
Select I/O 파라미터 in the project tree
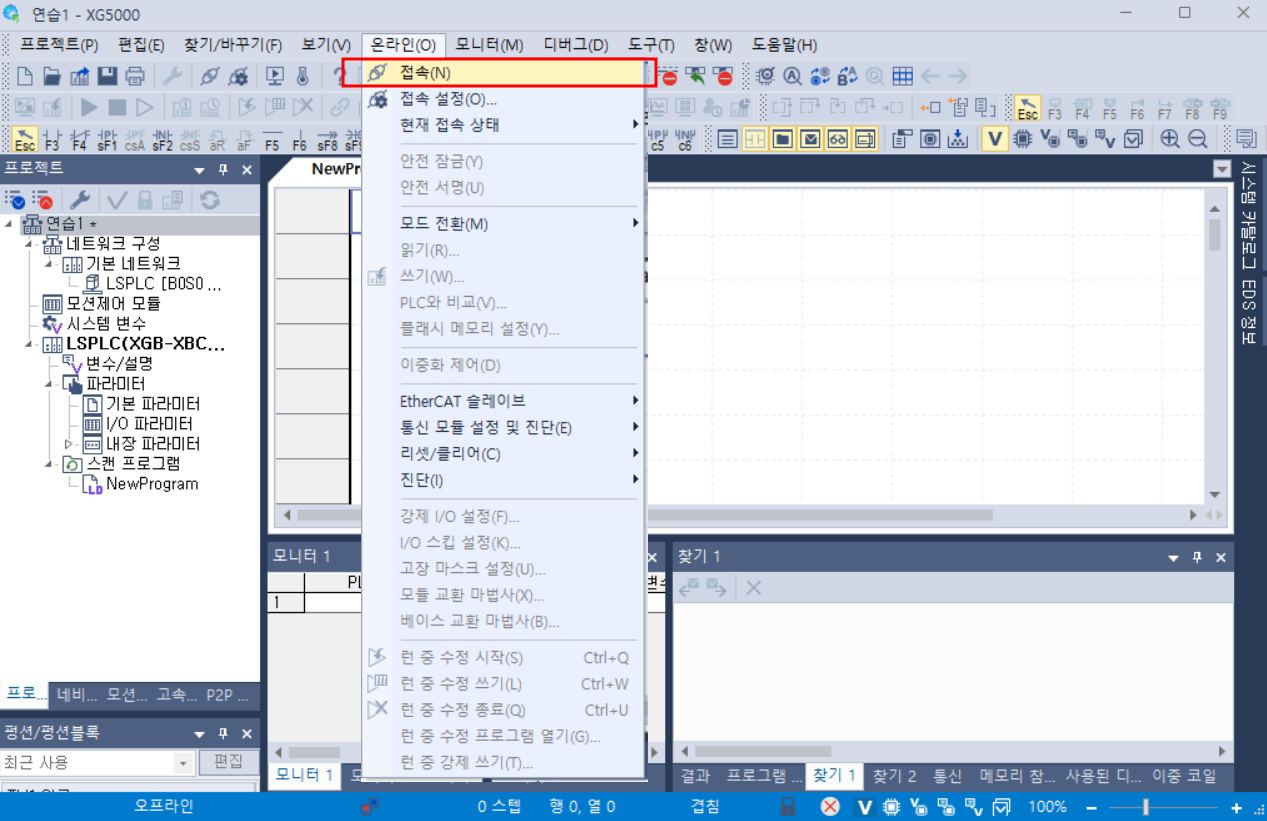[149, 423]
